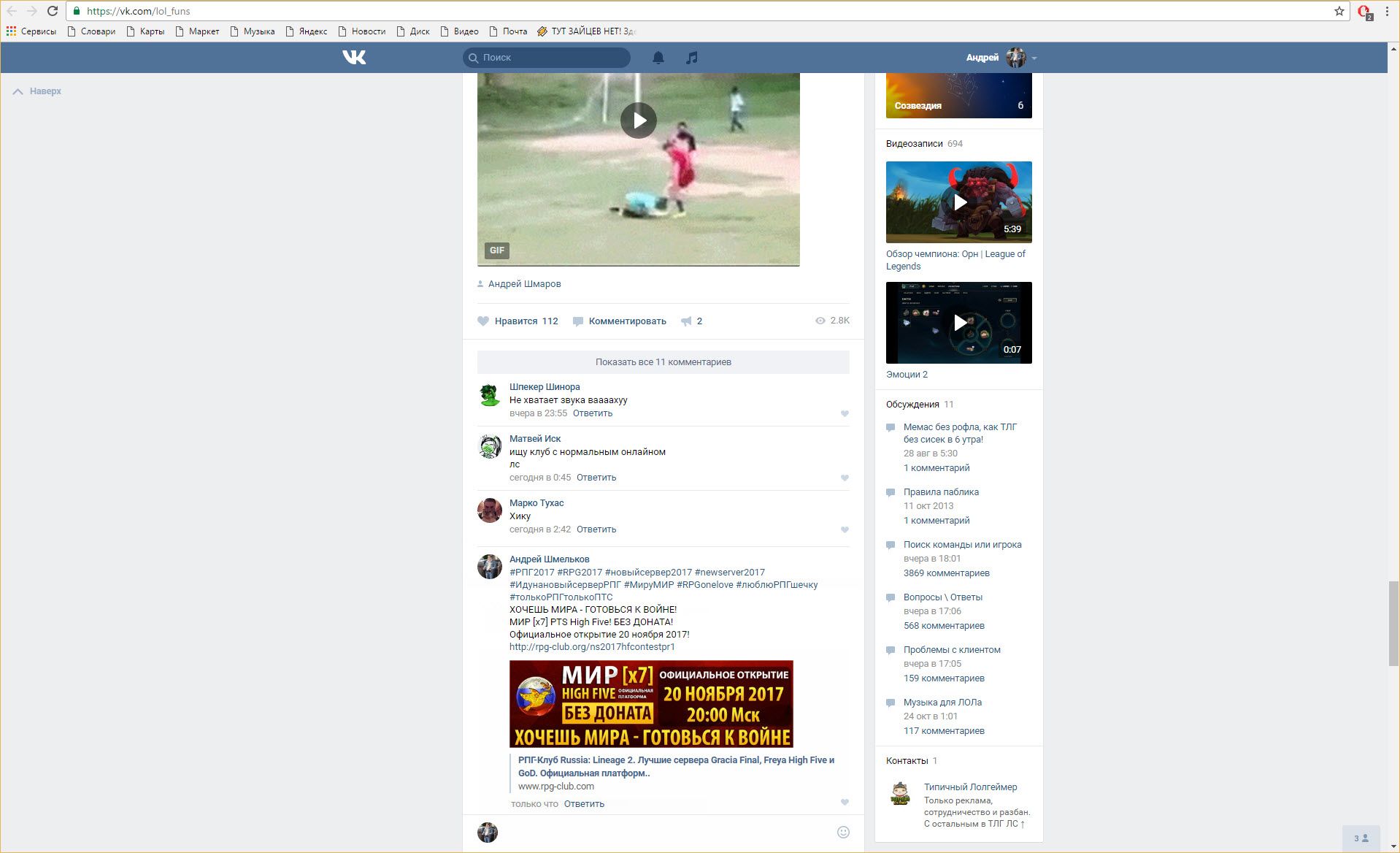Open Chrome's three-dot menu

1387,11
